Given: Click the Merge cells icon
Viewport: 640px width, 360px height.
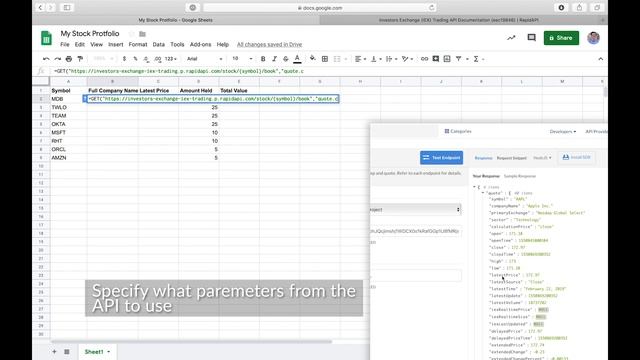Looking at the screenshot, I should (337, 59).
